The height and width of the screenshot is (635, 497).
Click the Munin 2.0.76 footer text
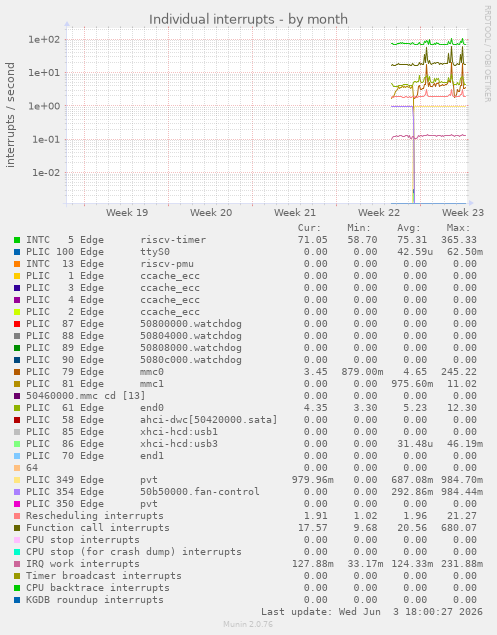click(x=248, y=624)
